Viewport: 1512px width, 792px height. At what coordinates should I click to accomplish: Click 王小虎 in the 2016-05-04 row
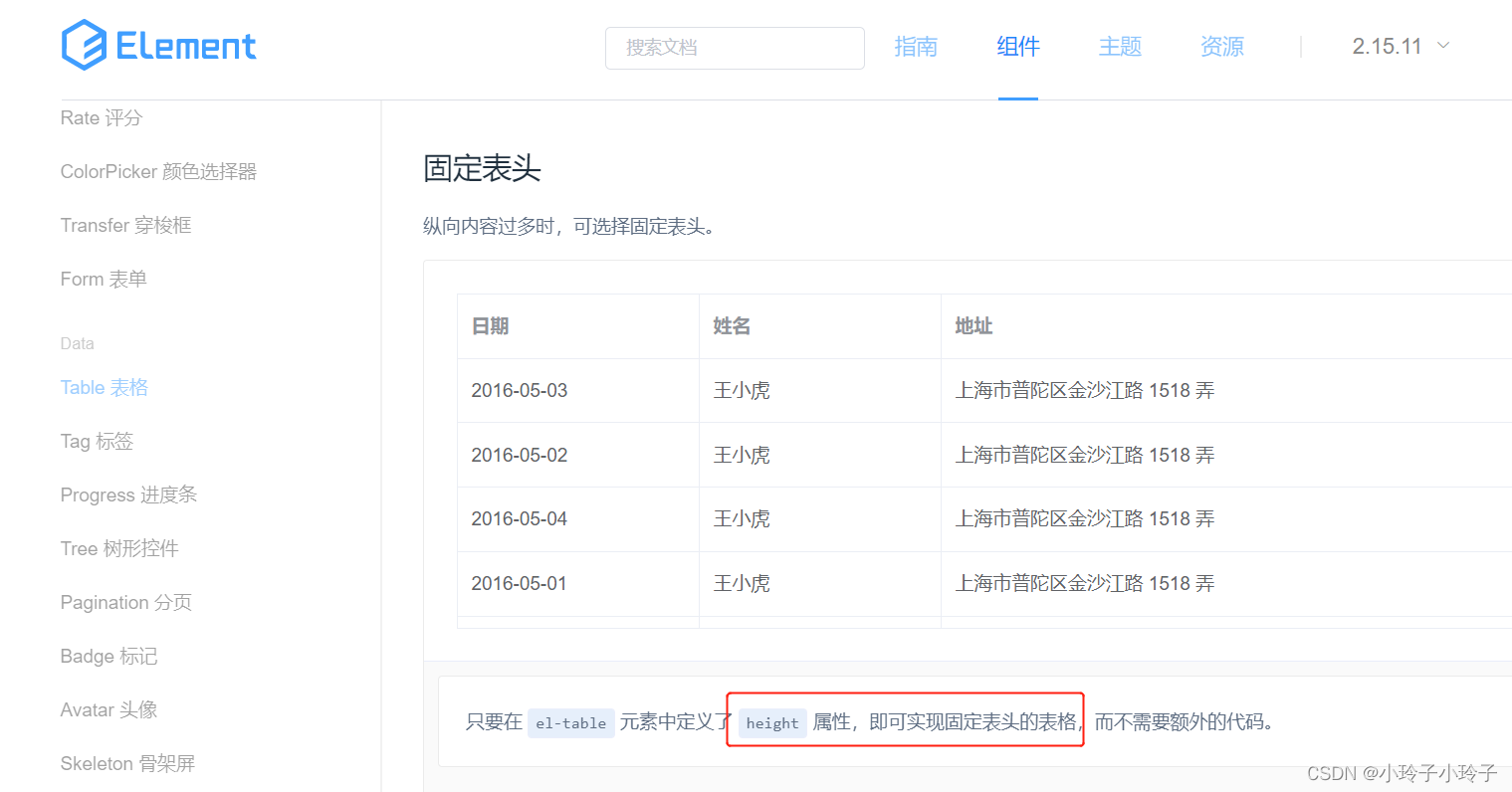tap(742, 518)
